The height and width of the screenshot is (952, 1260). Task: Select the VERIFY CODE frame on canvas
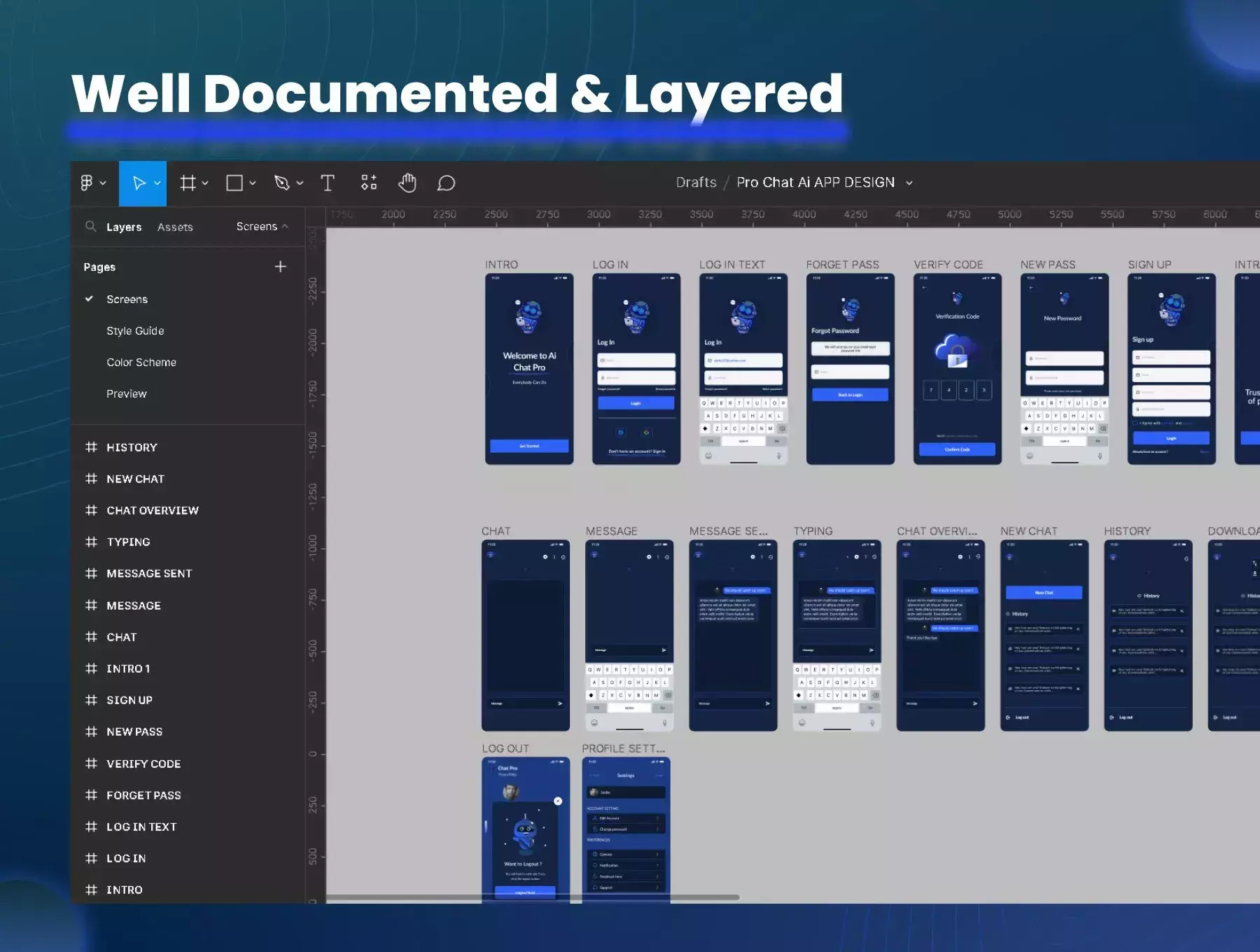958,369
